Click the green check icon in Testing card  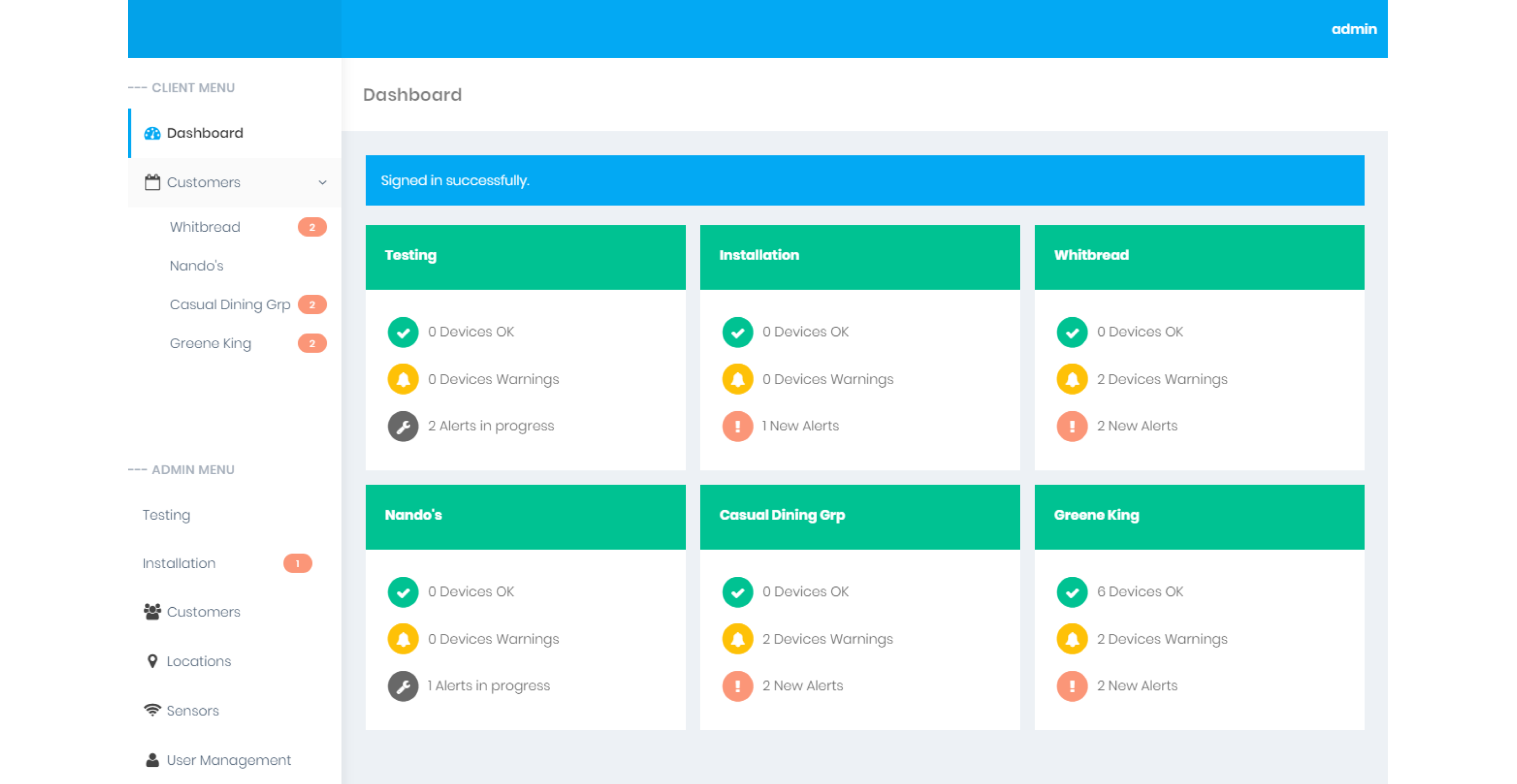click(x=403, y=332)
